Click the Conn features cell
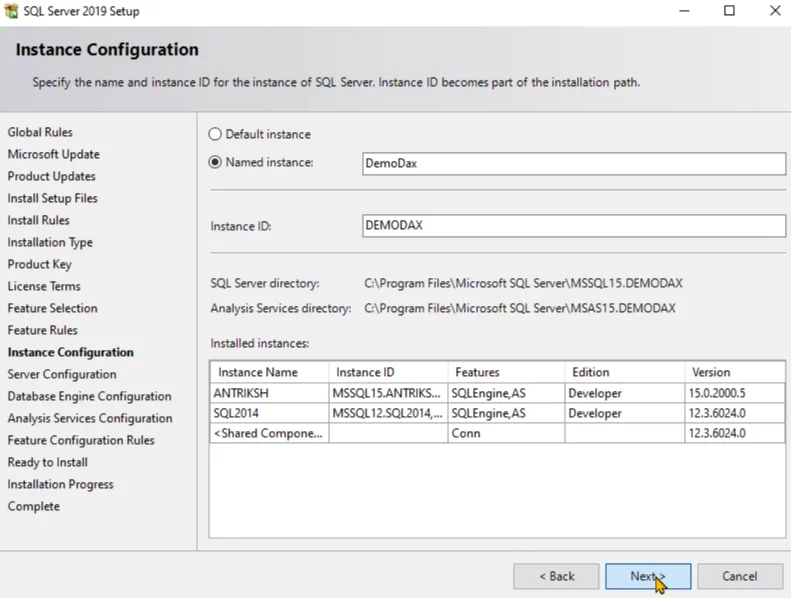Image resolution: width=791 pixels, height=598 pixels. click(x=506, y=433)
